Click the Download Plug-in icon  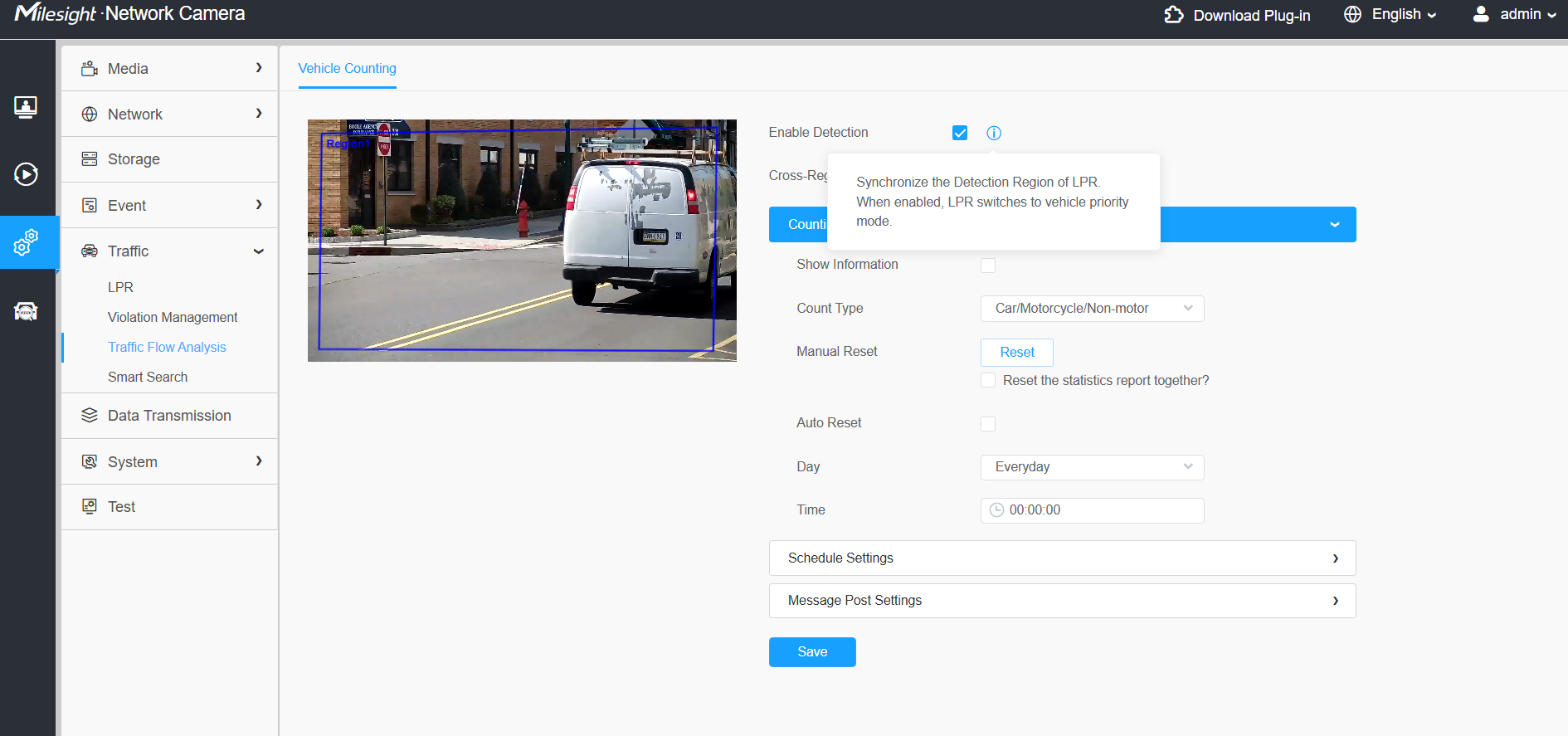pos(1174,15)
